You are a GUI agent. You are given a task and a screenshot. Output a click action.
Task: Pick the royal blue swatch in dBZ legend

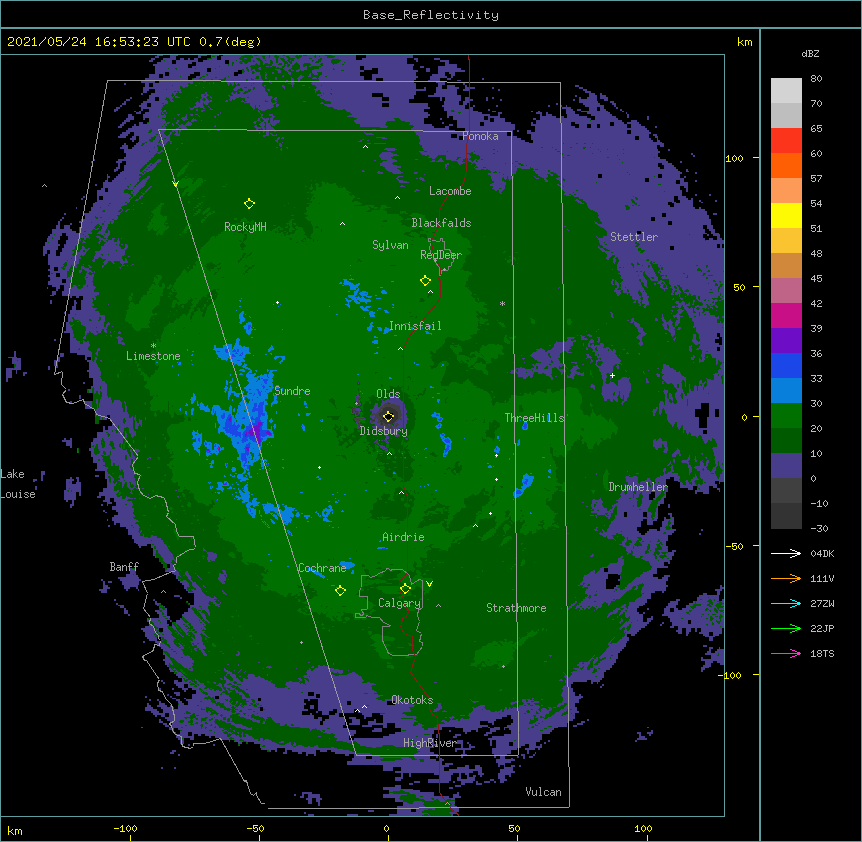tap(786, 365)
